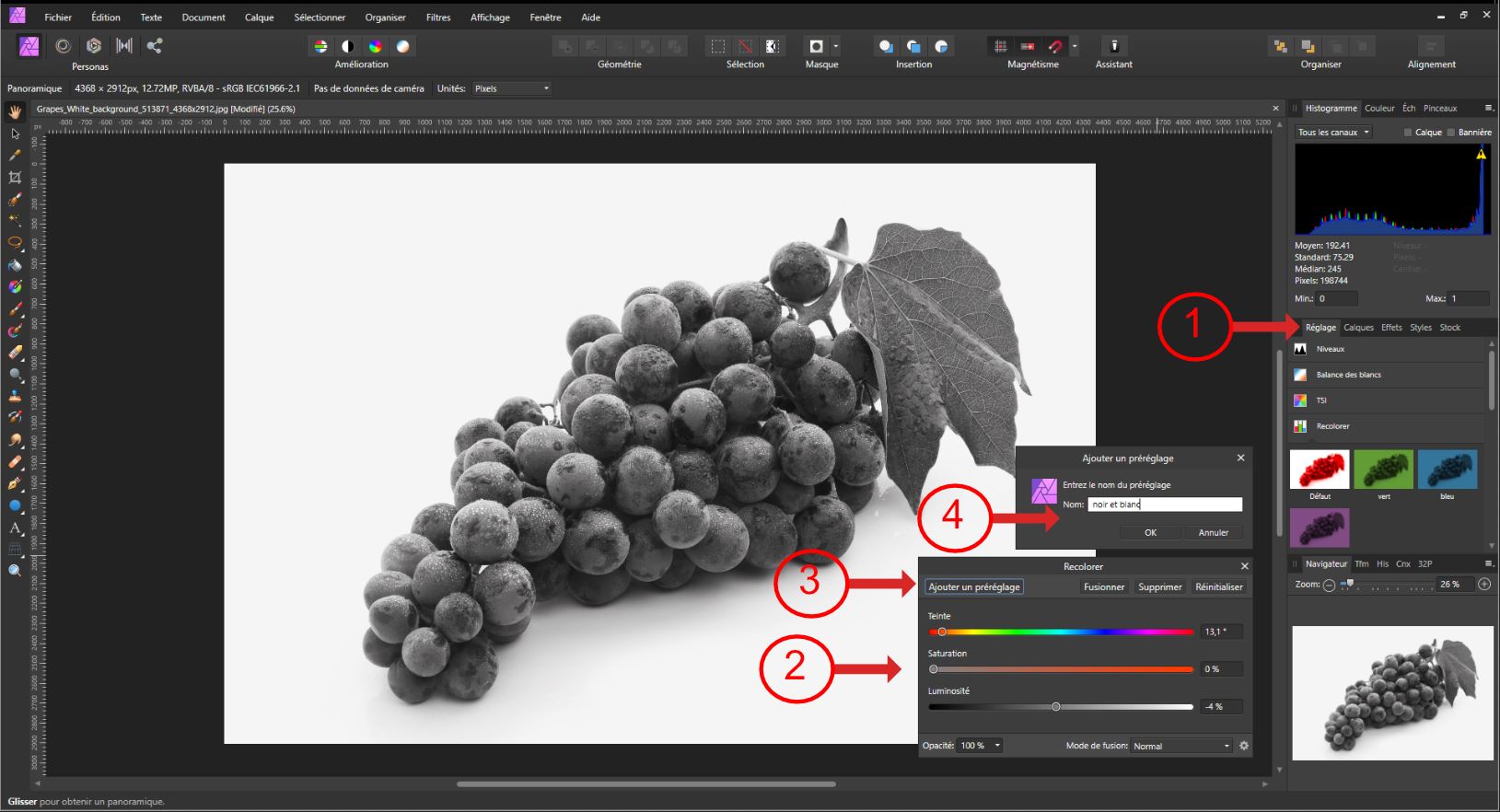Image resolution: width=1500 pixels, height=812 pixels.
Task: Select the Color Picker eyedropper tool
Action: coord(15,156)
